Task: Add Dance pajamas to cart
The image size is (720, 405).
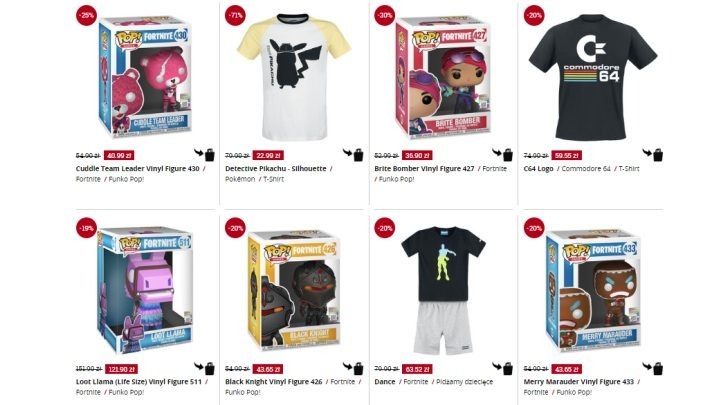Action: coord(503,368)
